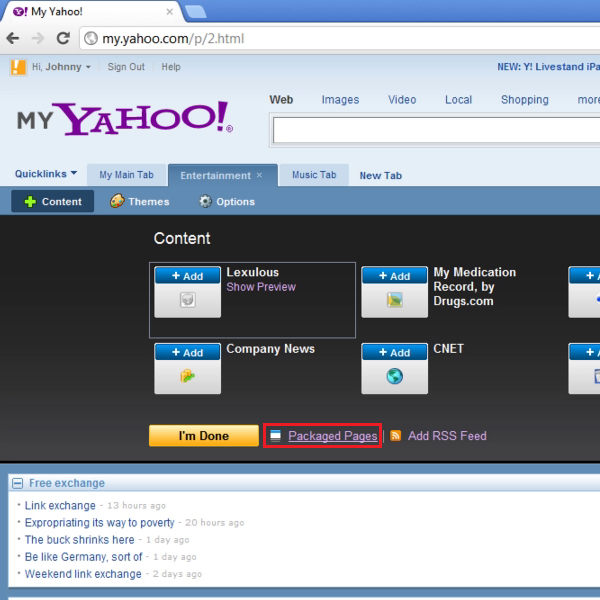Click the globe icon in the address bar

[91, 38]
